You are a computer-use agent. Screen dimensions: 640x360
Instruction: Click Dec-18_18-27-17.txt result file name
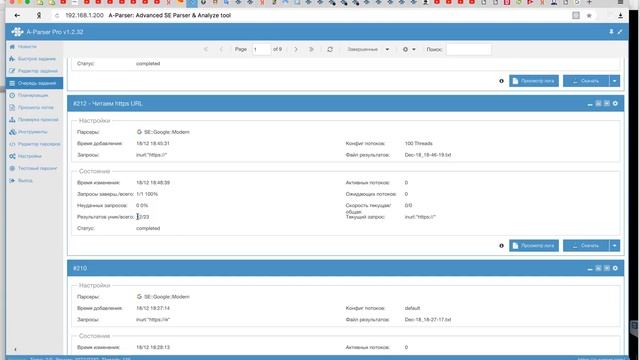pyautogui.click(x=428, y=320)
